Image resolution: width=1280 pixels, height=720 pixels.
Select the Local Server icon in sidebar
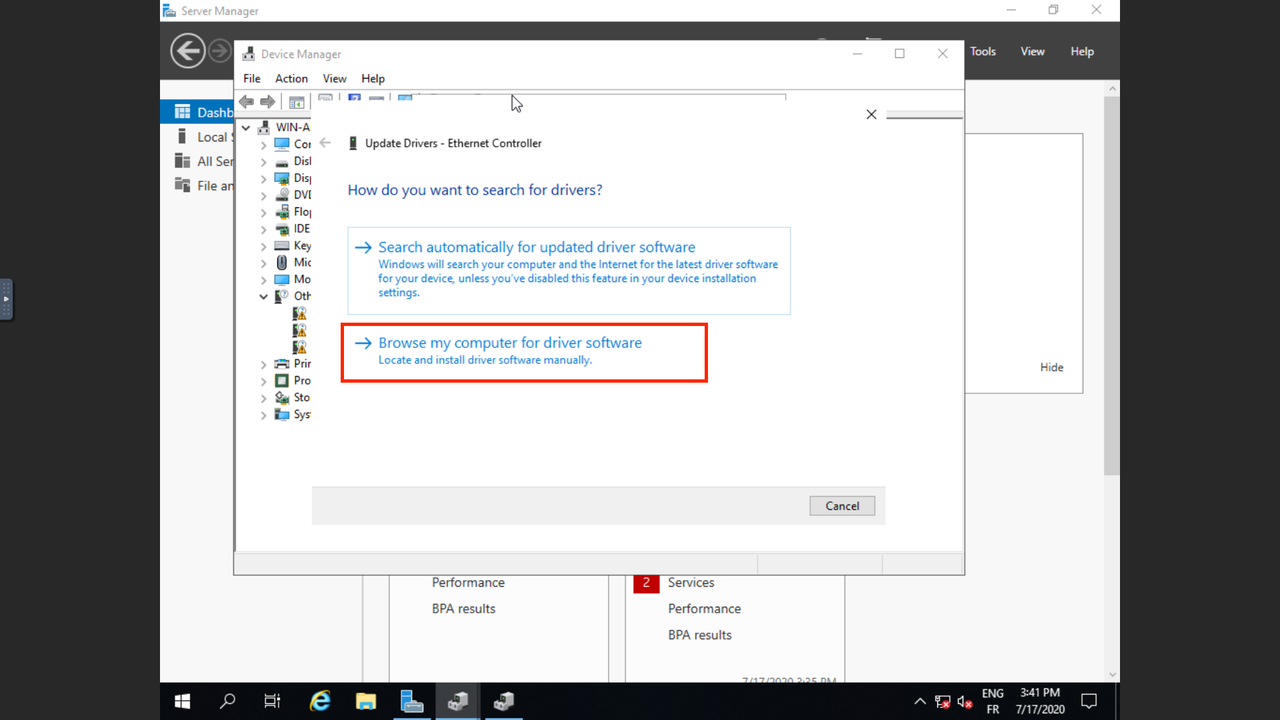pos(182,136)
